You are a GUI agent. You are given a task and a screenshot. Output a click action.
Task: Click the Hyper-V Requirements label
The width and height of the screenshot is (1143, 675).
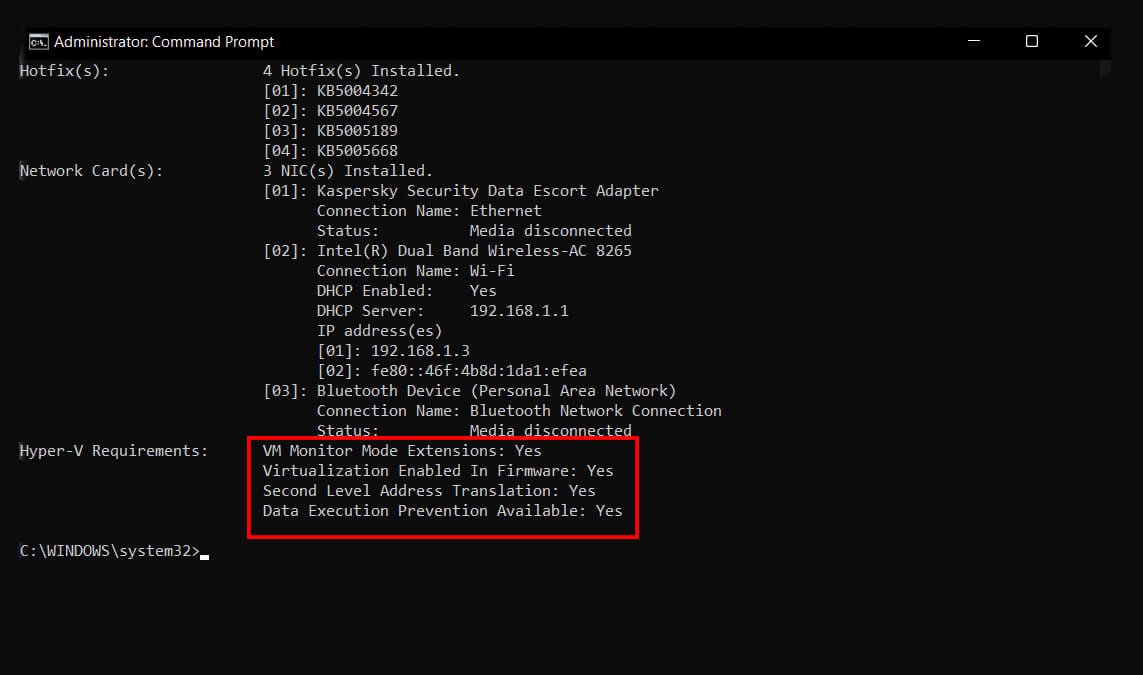coord(113,450)
